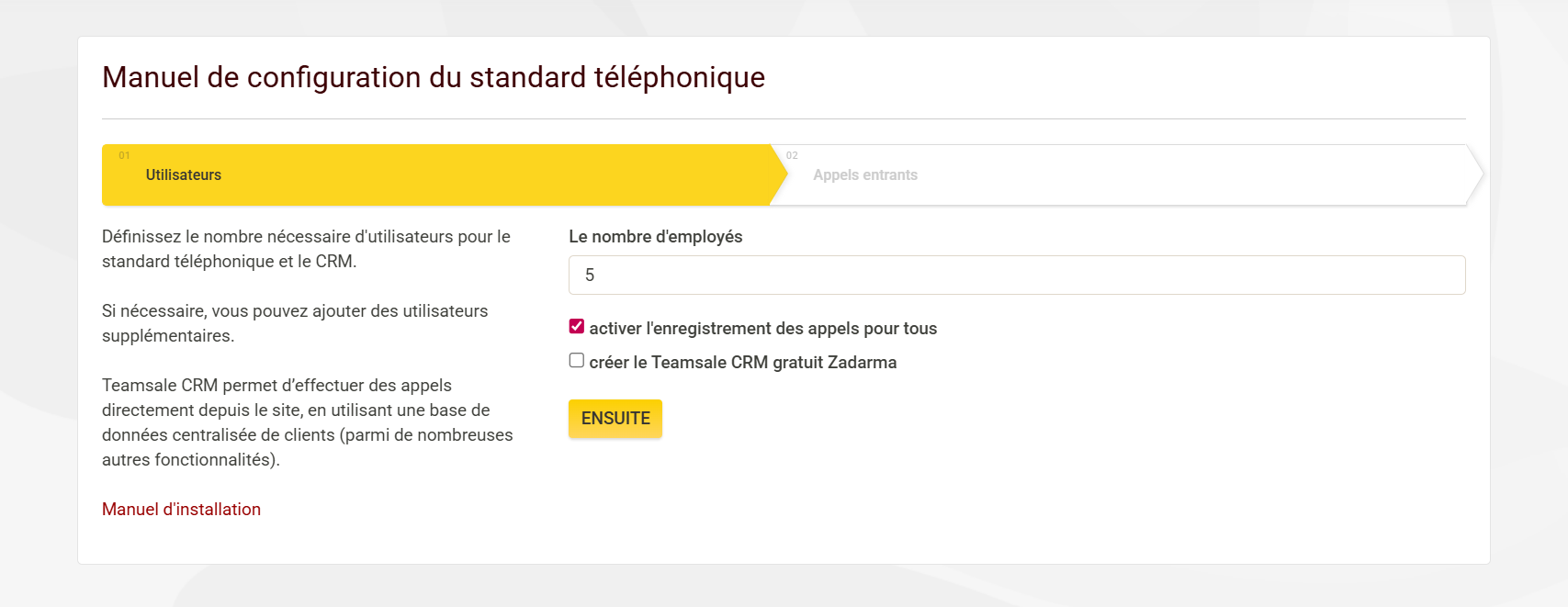Click the chevron end of Appels entrants step

[1474, 174]
